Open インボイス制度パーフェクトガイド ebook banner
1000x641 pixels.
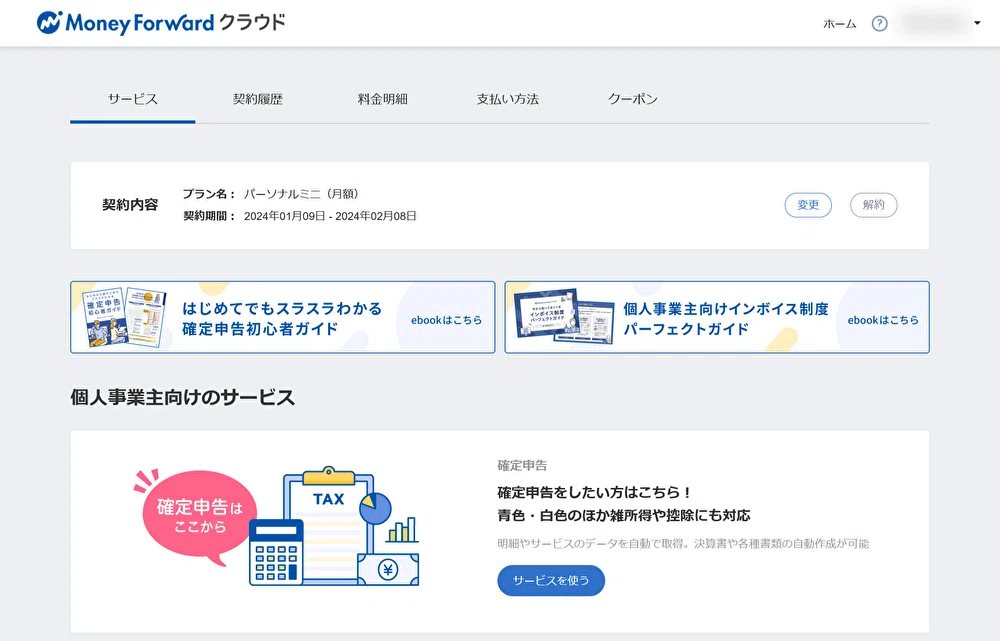tap(717, 317)
